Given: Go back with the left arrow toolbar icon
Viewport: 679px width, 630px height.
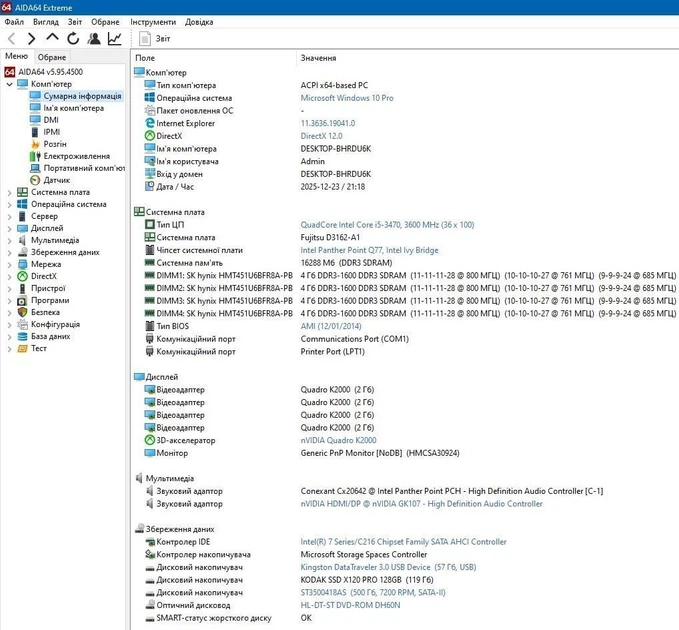Looking at the screenshot, I should (x=12, y=39).
